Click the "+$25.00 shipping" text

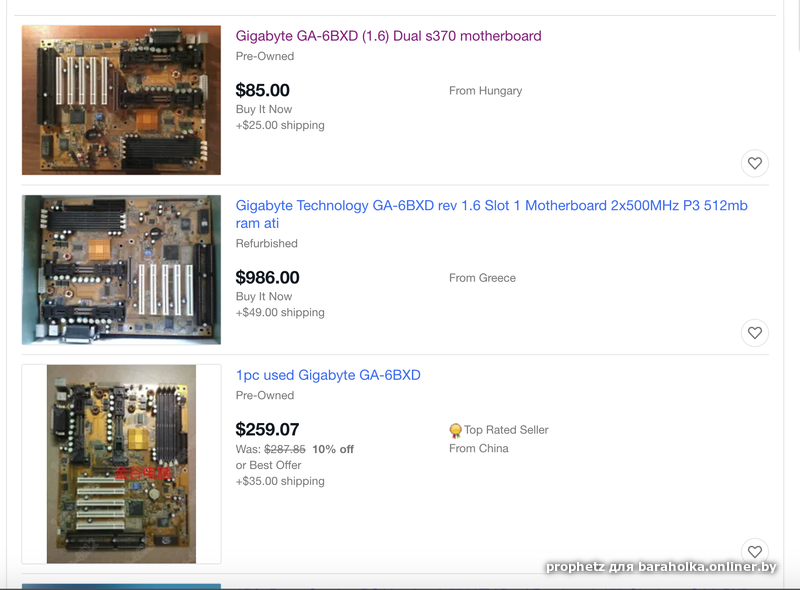tap(280, 126)
